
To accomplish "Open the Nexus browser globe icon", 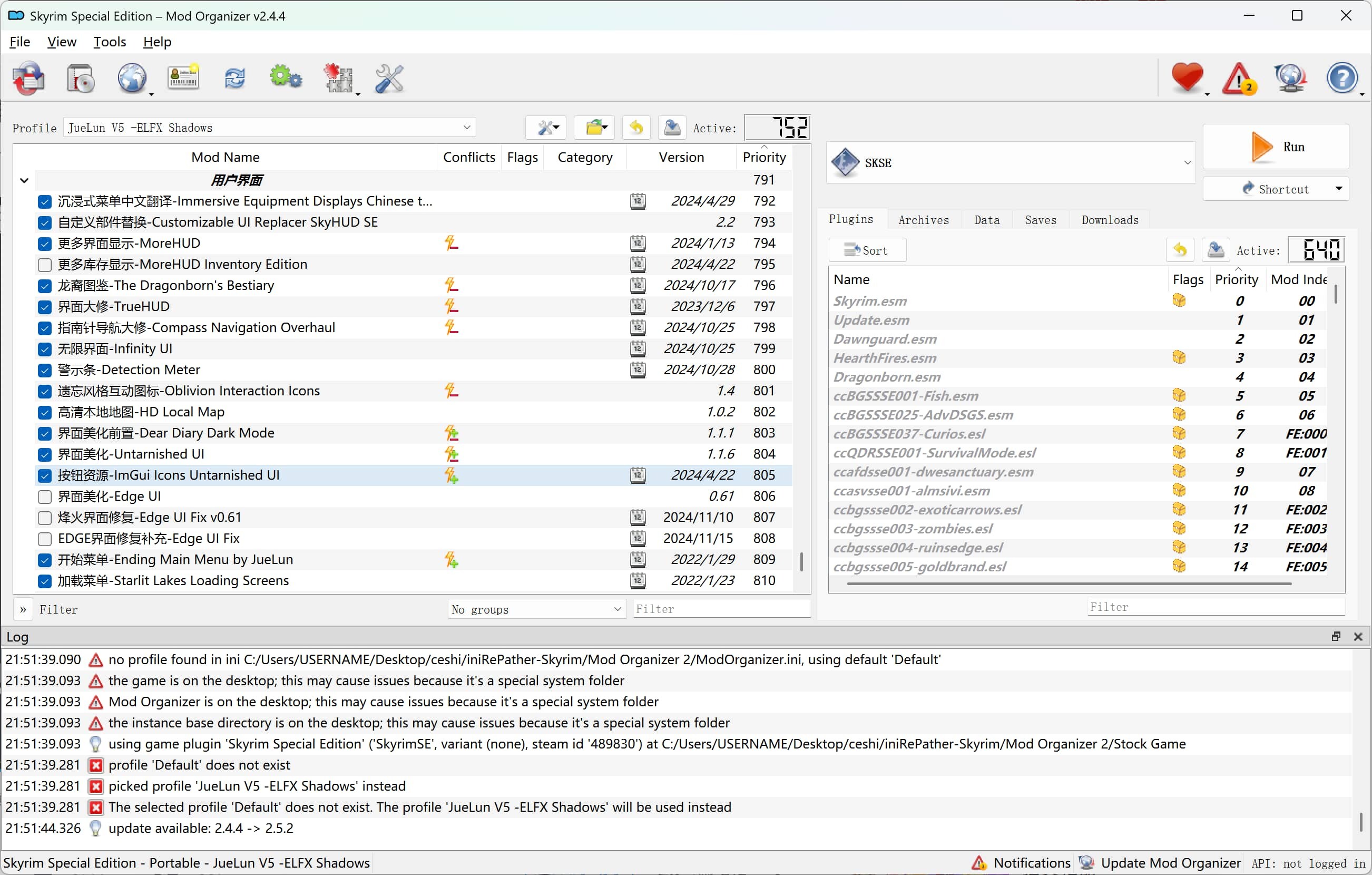I will [x=132, y=78].
